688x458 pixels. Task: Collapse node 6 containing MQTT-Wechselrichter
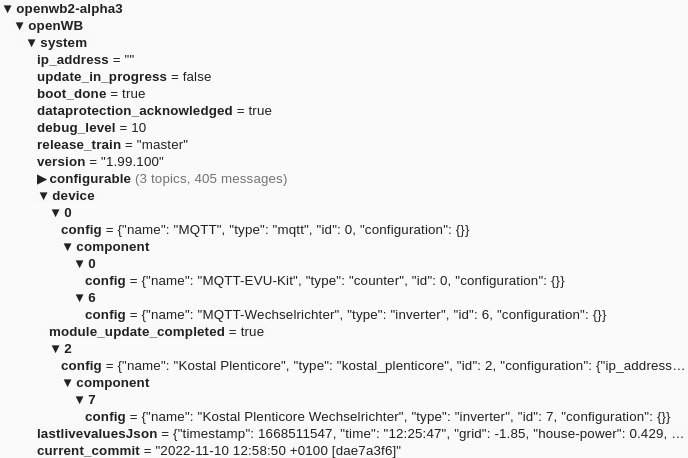click(80, 298)
